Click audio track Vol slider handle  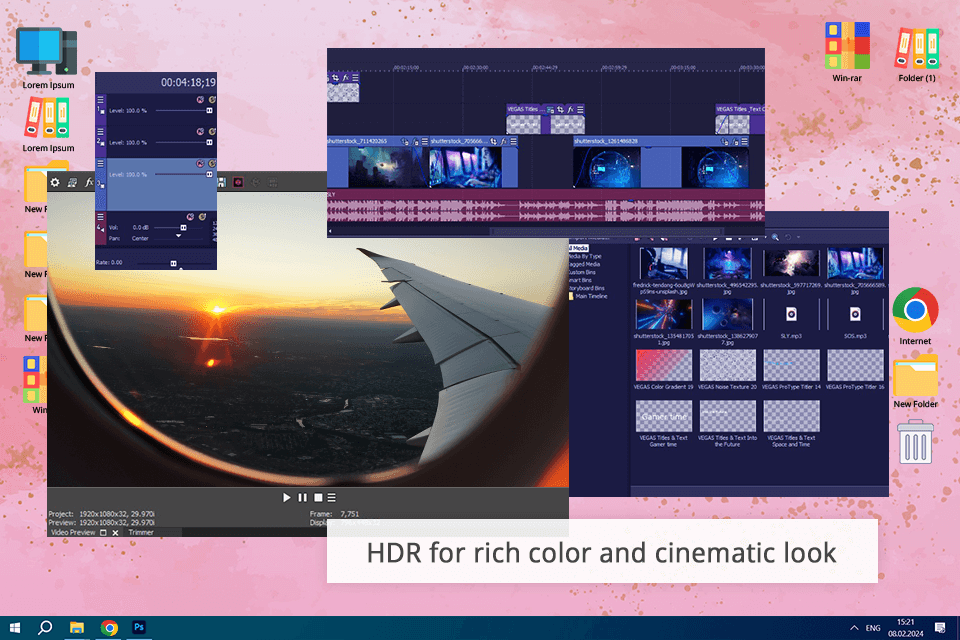(x=183, y=228)
